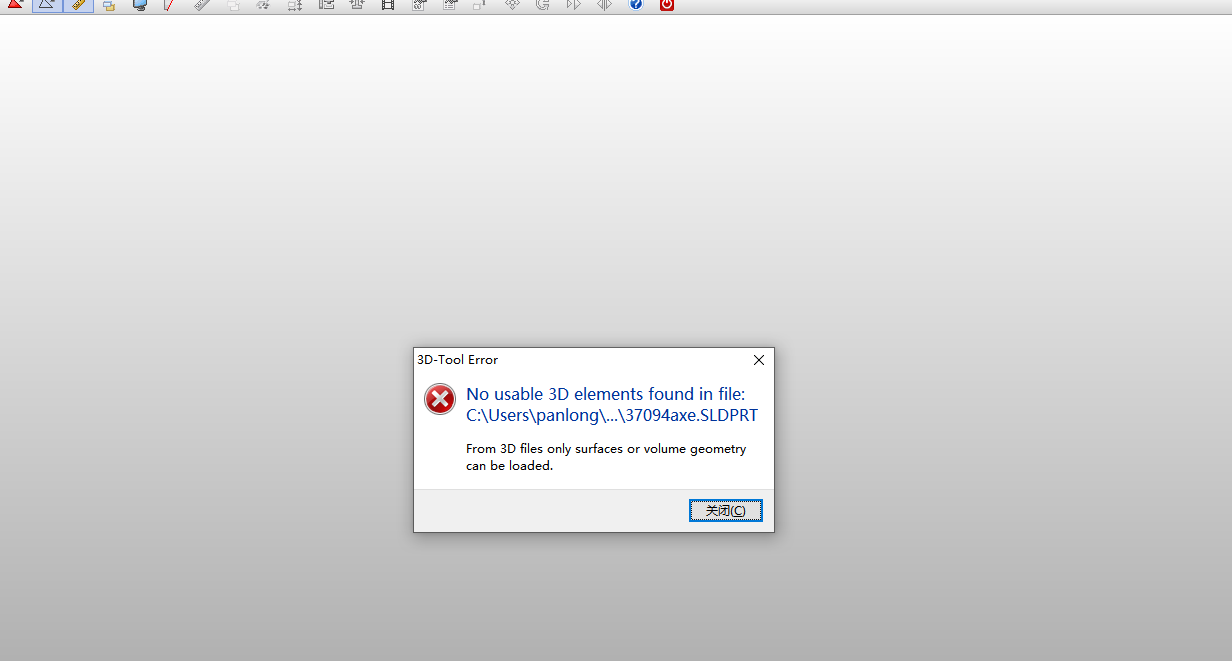Click the gray circular rotate arrow icon
The image size is (1232, 661).
point(542,5)
